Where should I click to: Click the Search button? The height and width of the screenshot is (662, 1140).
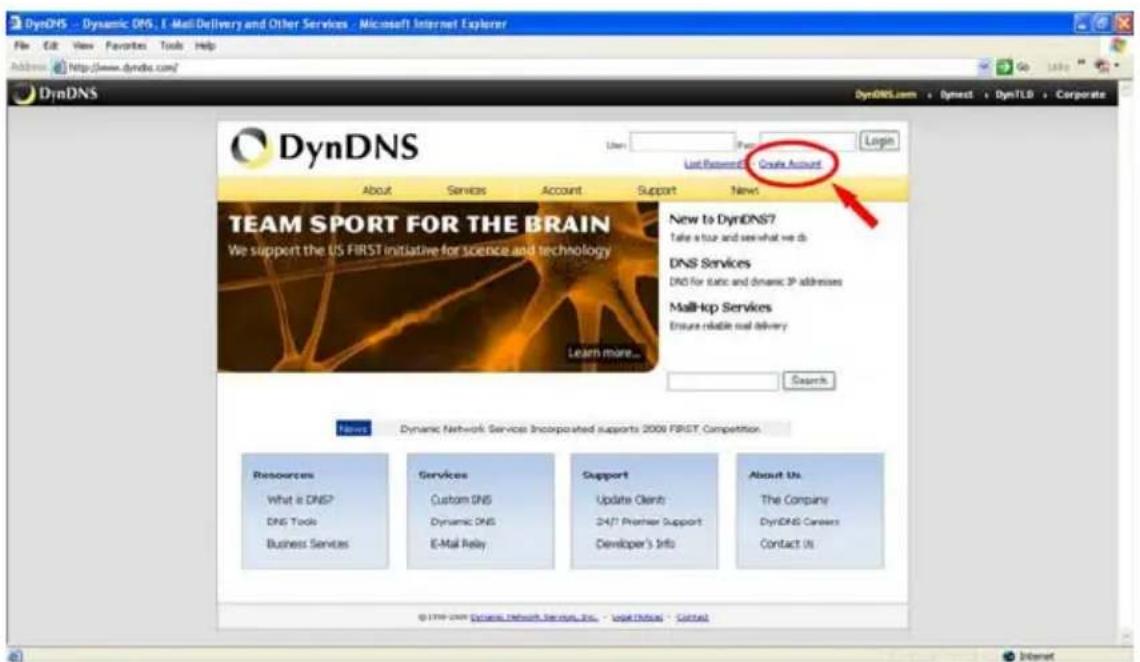click(x=809, y=381)
